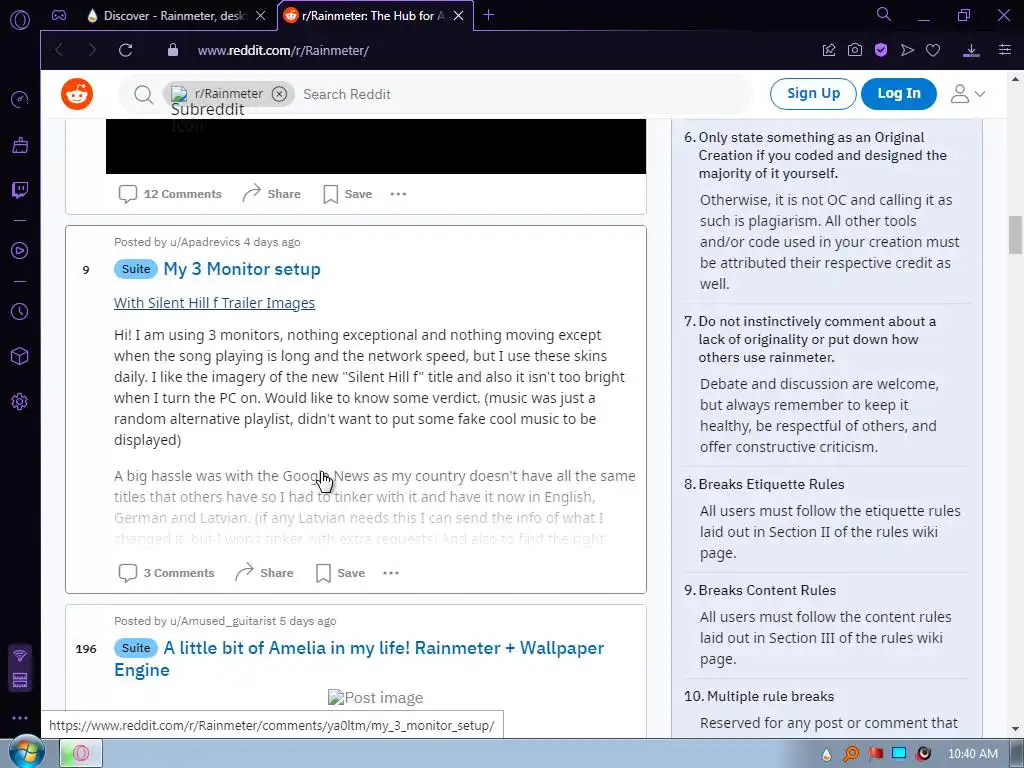Click the Reddit search magnifier icon

pyautogui.click(x=144, y=95)
